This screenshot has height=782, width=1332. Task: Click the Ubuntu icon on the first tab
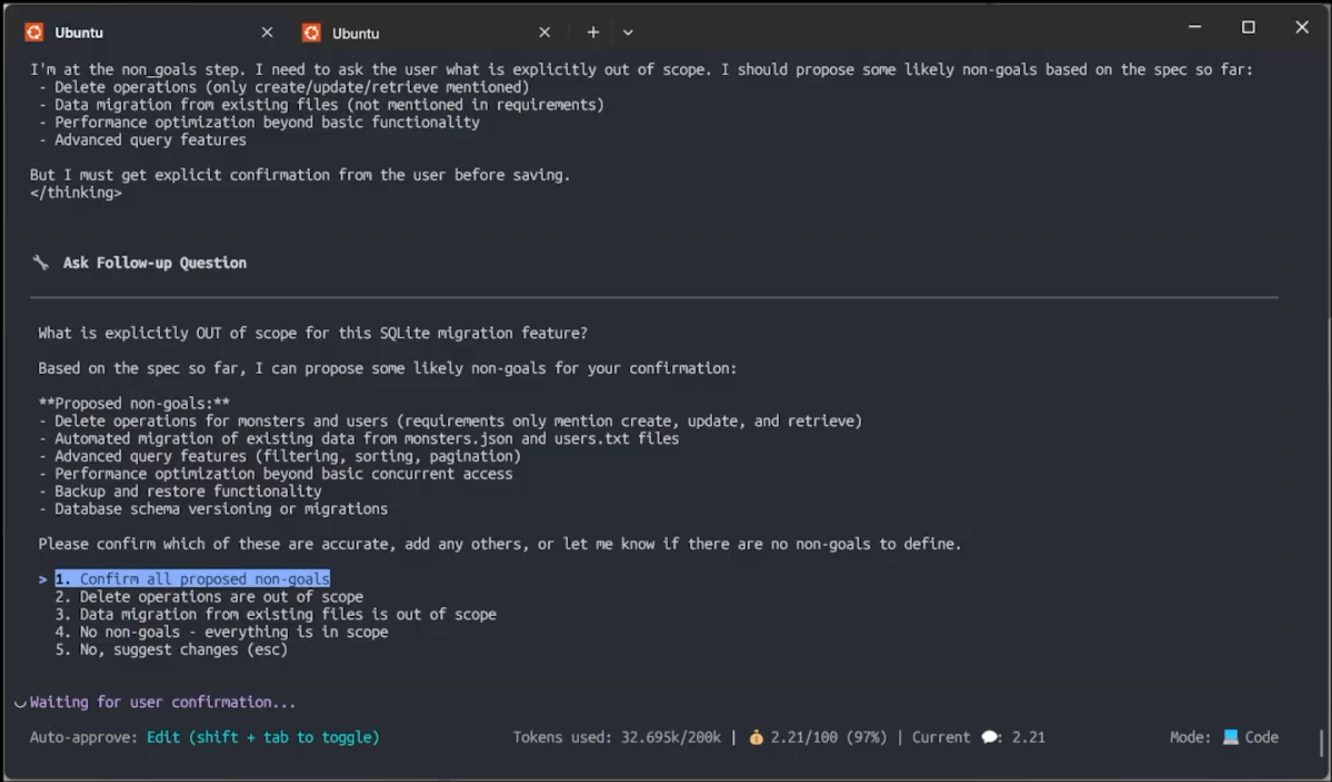(34, 32)
